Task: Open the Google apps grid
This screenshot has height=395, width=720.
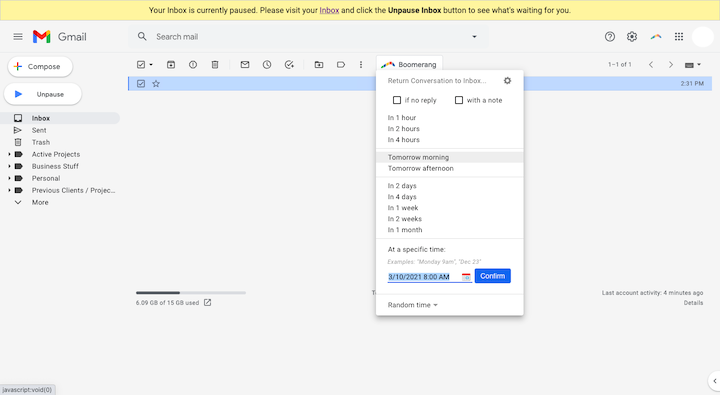Action: tap(679, 37)
